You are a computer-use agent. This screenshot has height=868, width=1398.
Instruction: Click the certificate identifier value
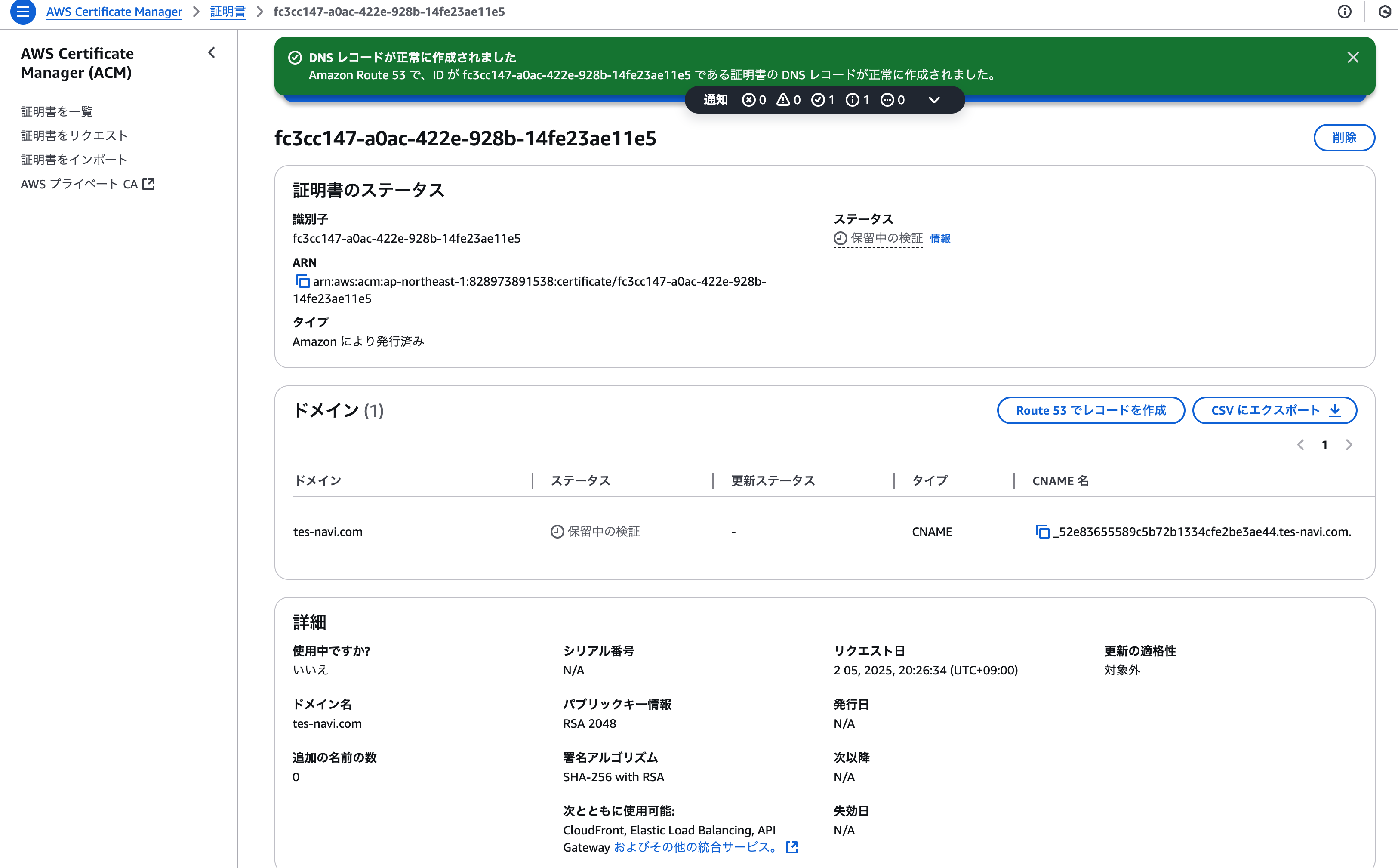406,238
